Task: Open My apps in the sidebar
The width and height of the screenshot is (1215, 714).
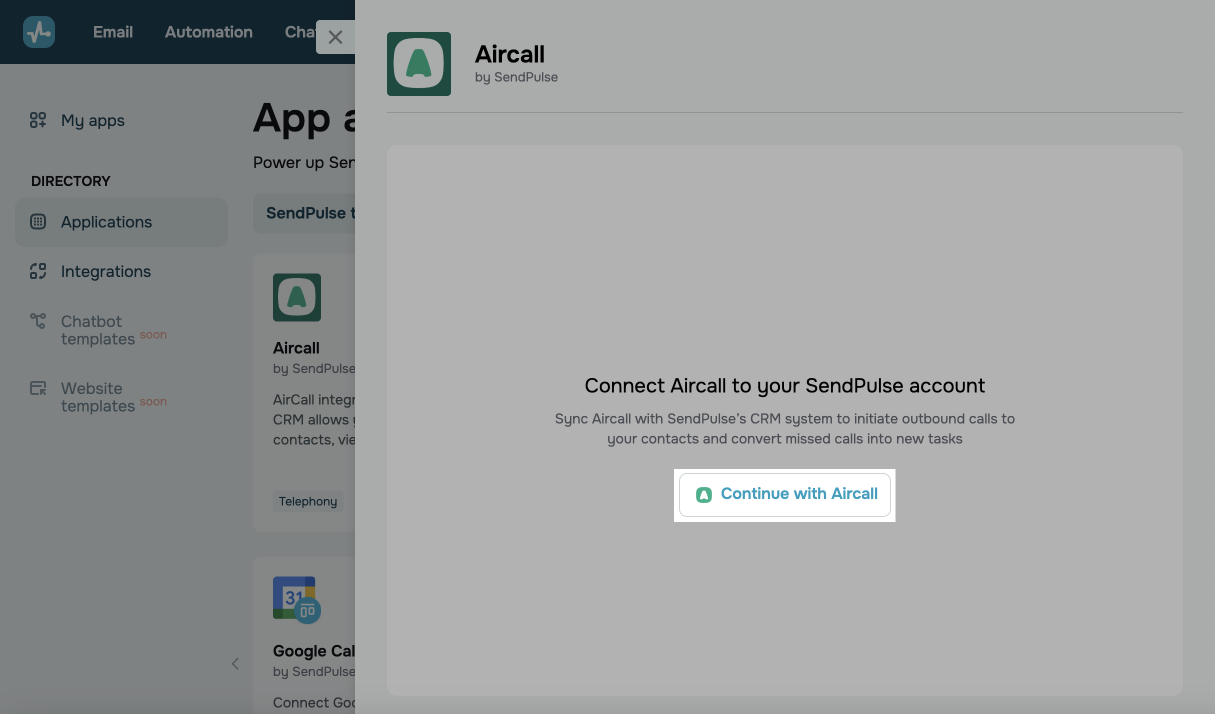Action: tap(93, 120)
